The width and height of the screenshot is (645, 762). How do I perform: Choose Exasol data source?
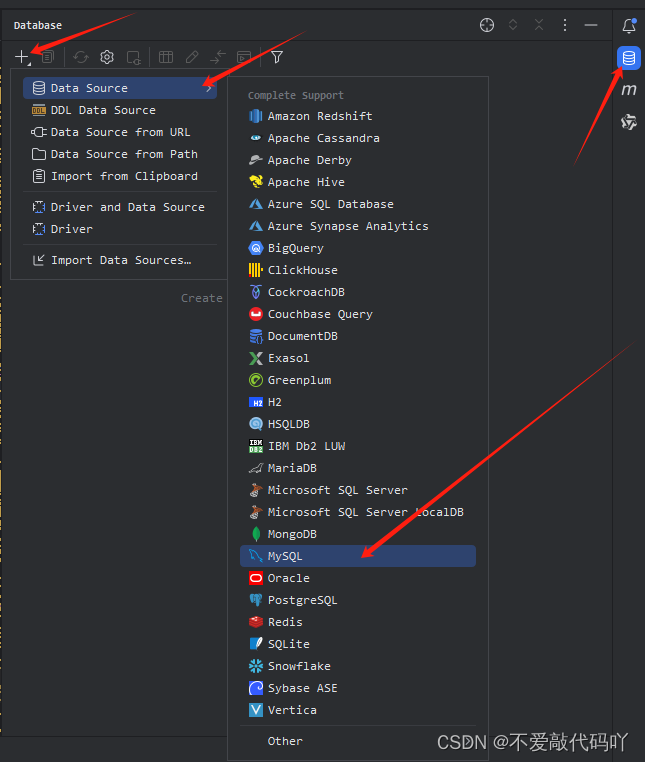tap(358, 358)
